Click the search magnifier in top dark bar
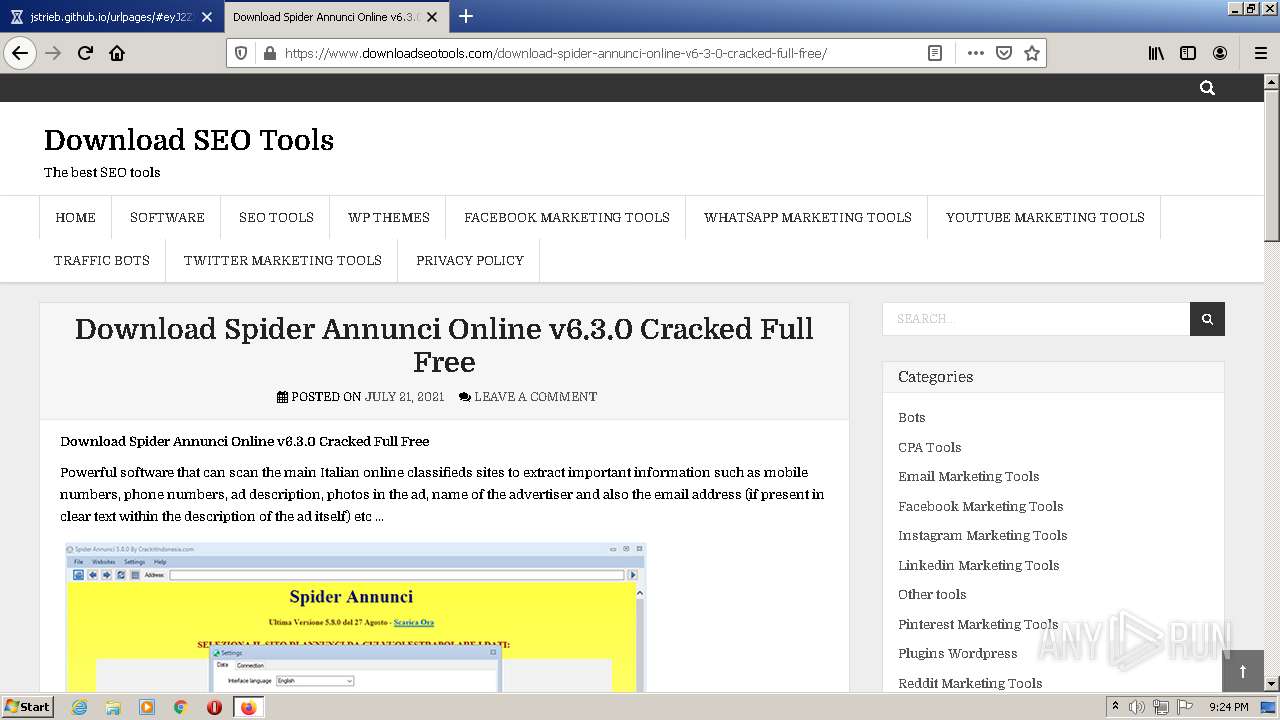The width and height of the screenshot is (1280, 720). [x=1207, y=88]
